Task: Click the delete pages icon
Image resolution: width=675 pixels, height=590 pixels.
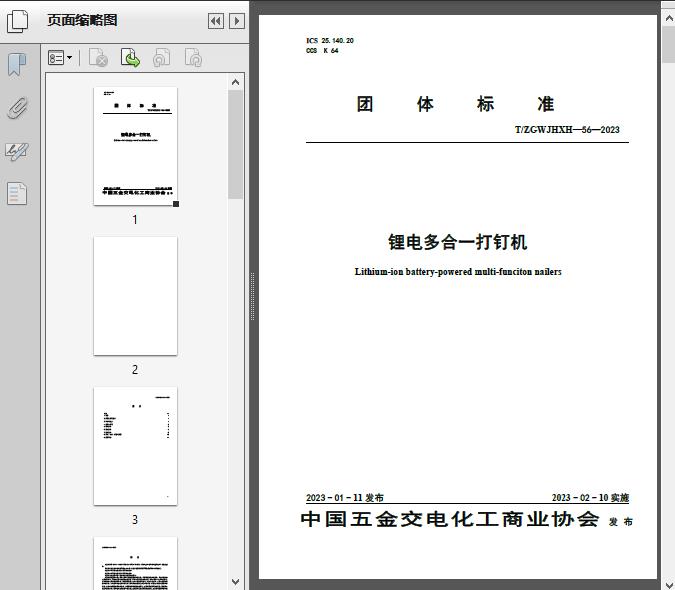Action: [98, 58]
